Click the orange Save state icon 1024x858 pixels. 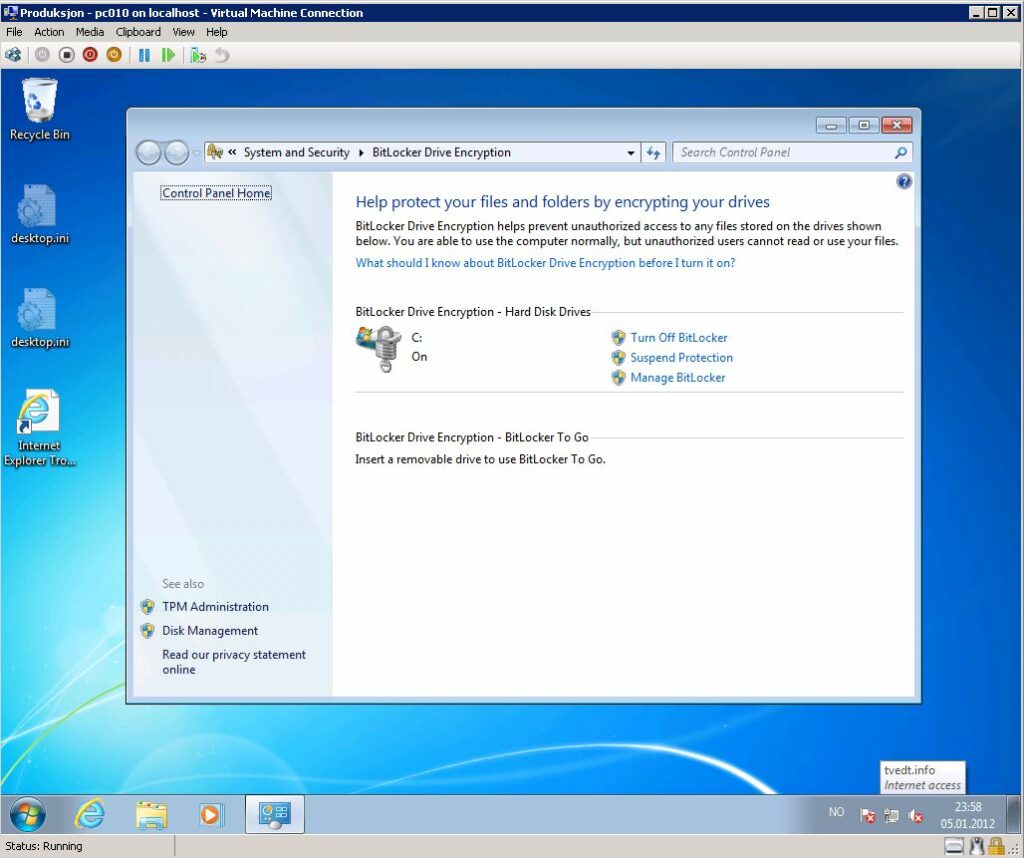pyautogui.click(x=114, y=55)
